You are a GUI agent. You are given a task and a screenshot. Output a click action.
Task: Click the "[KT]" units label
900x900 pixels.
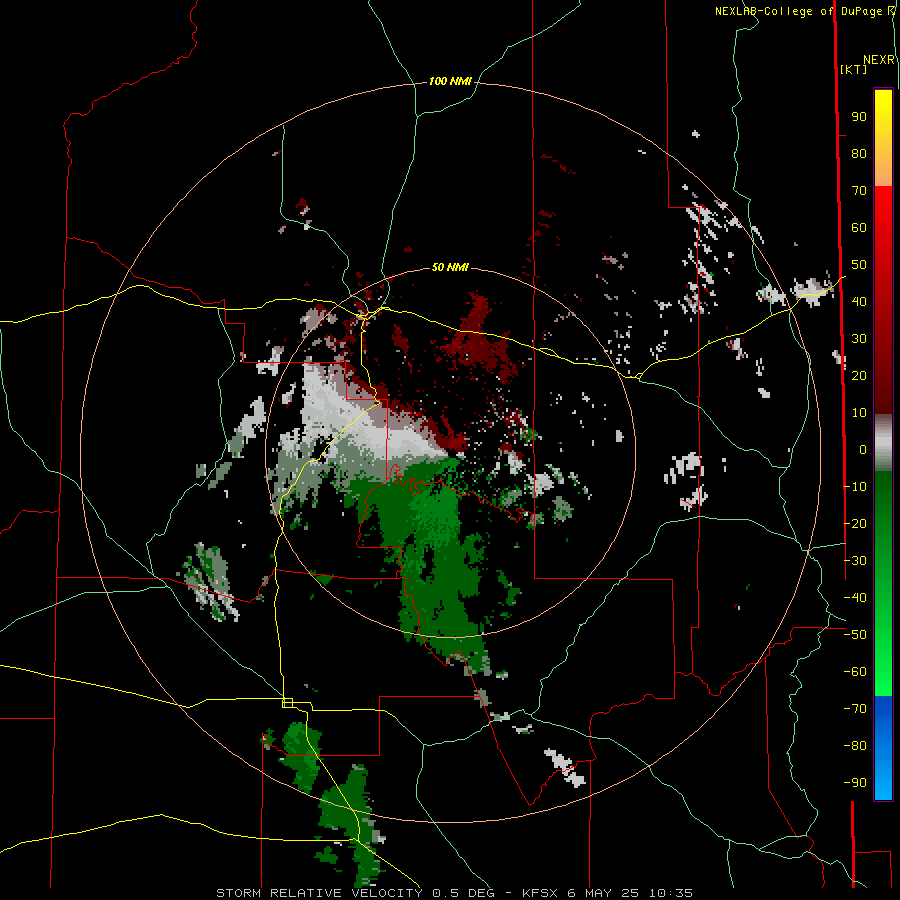click(x=854, y=69)
